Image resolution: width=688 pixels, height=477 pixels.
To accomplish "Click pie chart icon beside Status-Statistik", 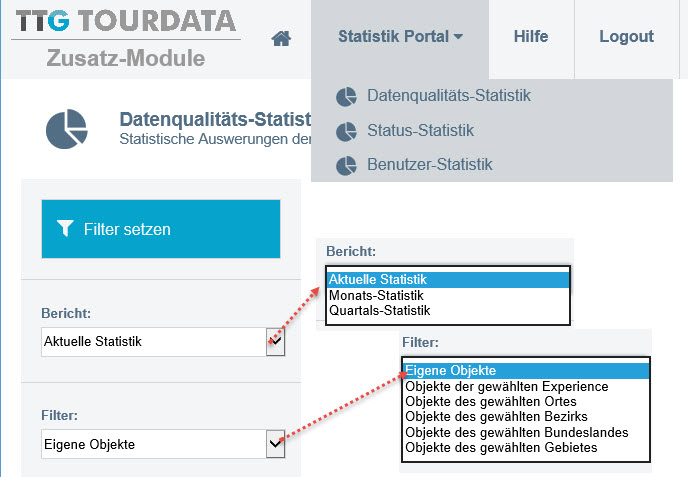I will pos(346,131).
